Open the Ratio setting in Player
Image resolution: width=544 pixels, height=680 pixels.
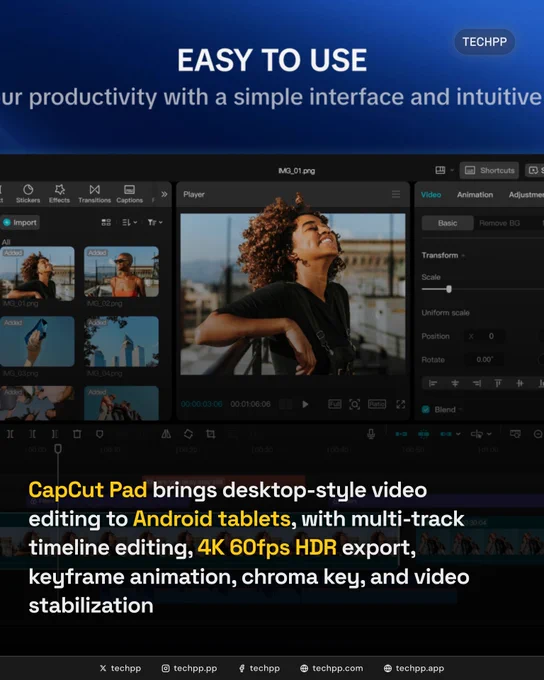tap(377, 404)
